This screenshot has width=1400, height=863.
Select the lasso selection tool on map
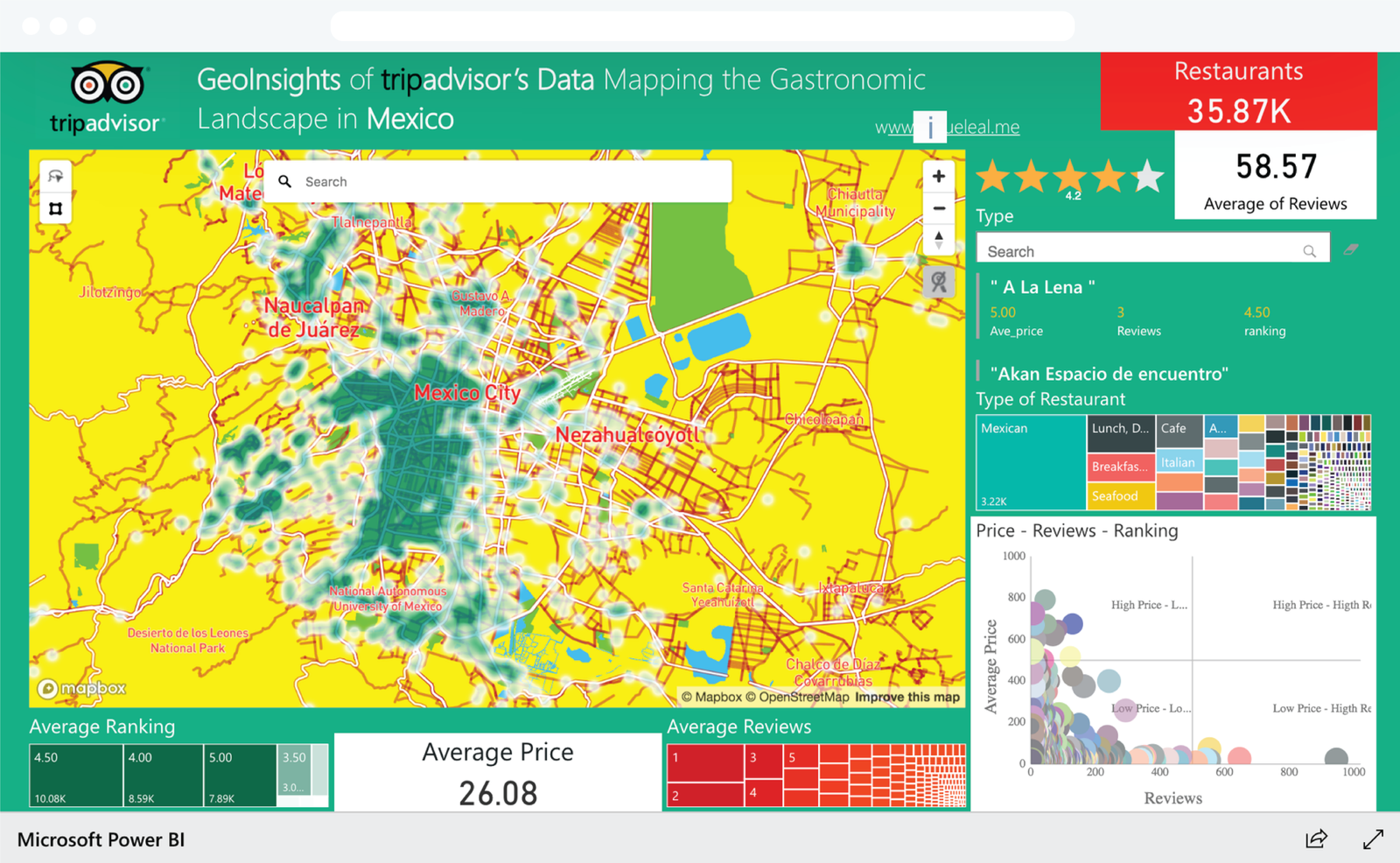(x=55, y=176)
